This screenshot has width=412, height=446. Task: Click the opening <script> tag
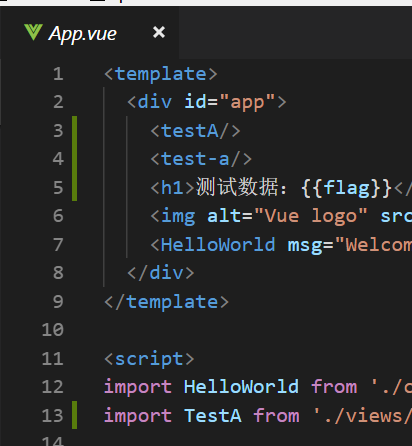149,359
